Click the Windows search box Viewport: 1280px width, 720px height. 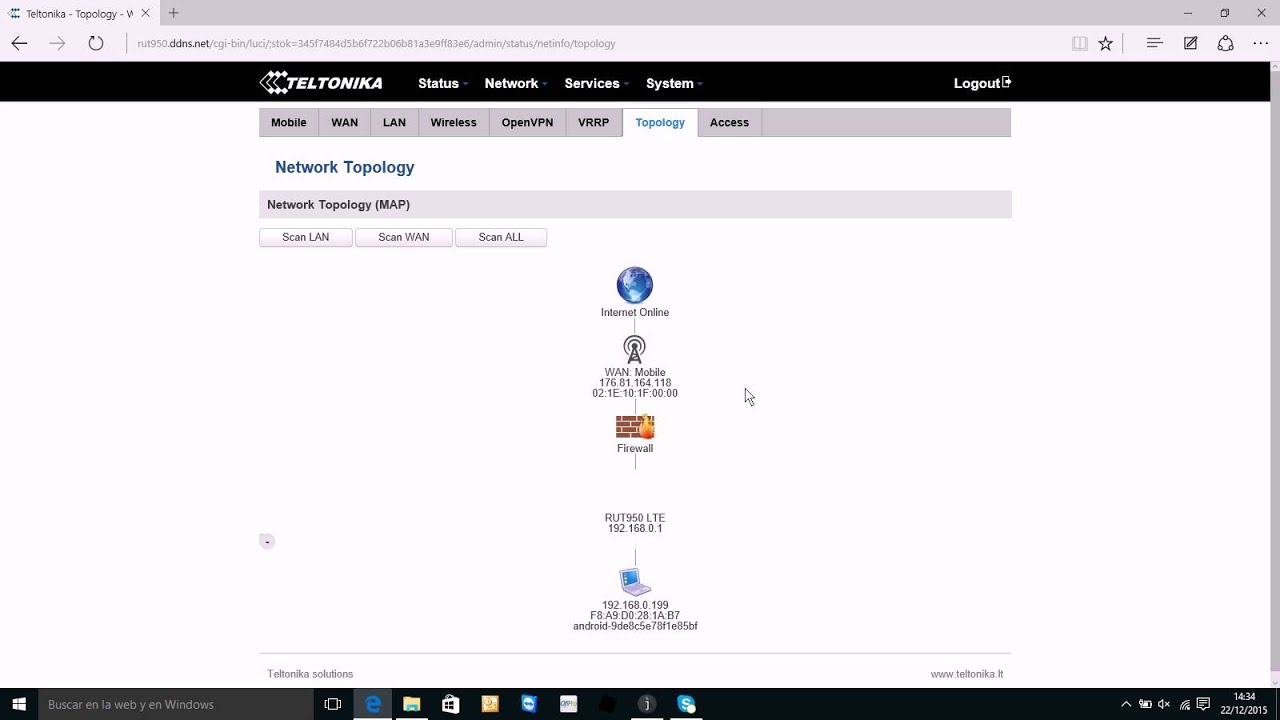176,704
